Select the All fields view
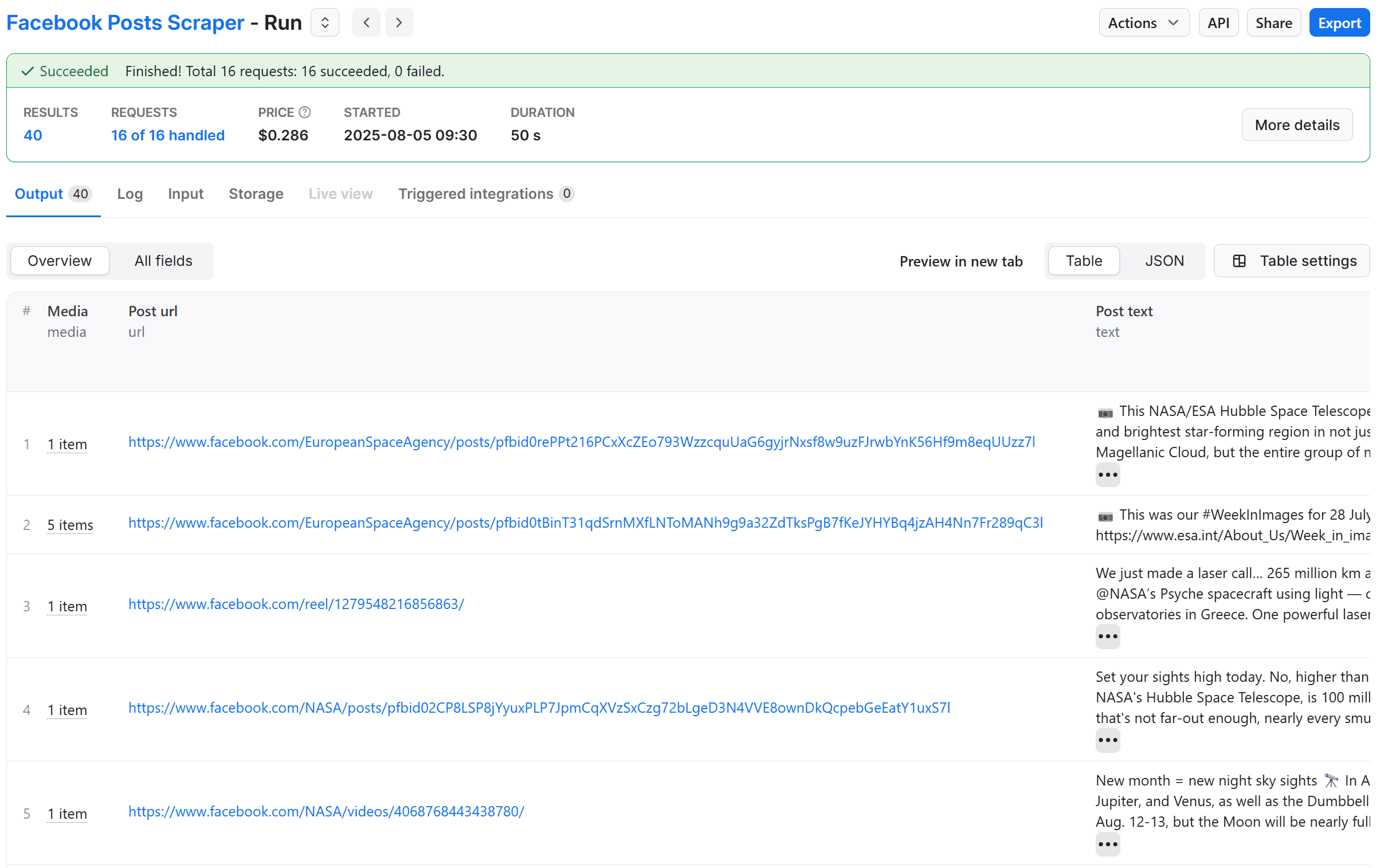The image size is (1388, 868). tap(162, 261)
